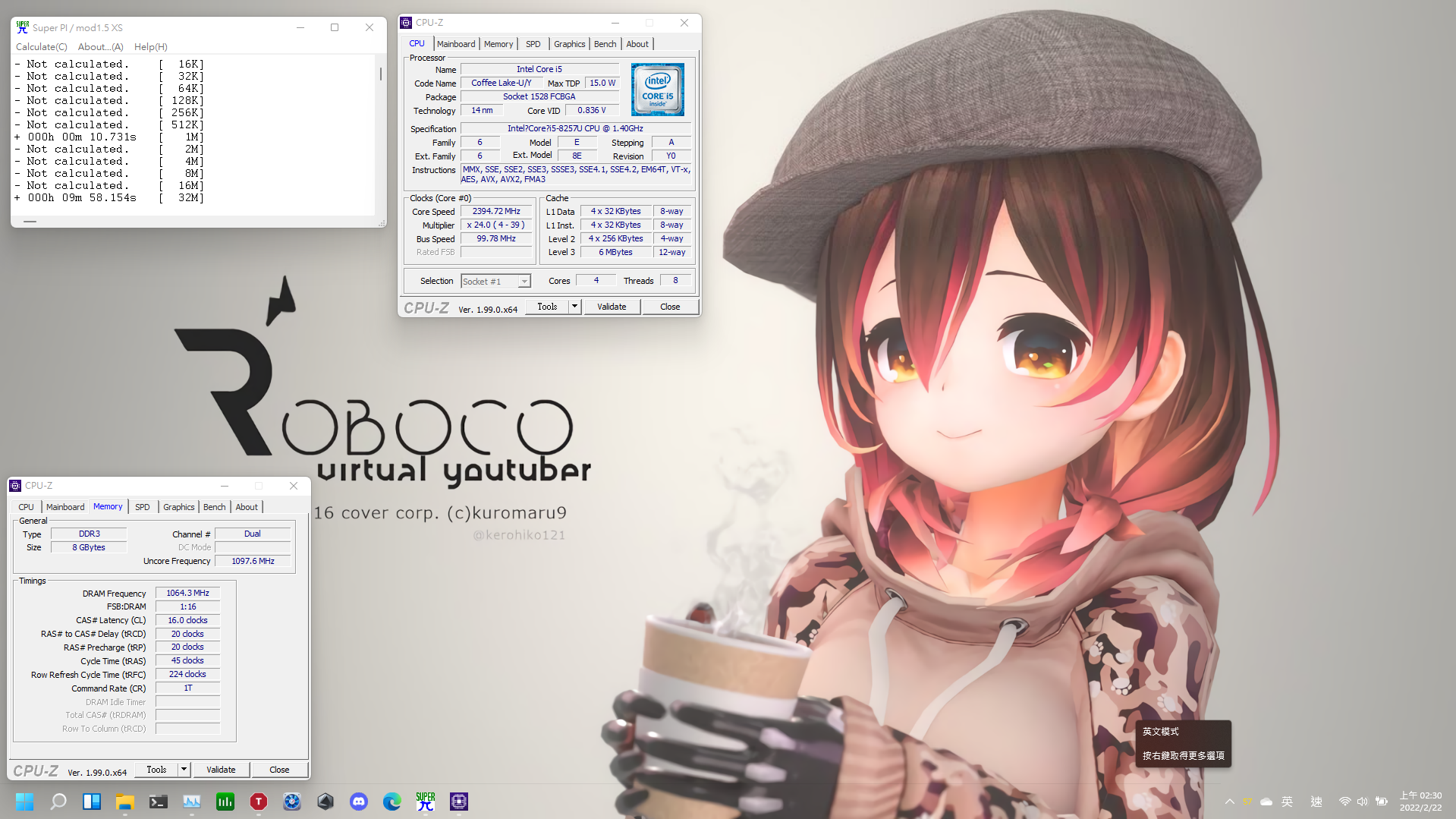Click Core Speed 2394.72 MHz field
1456x819 pixels.
496,212
